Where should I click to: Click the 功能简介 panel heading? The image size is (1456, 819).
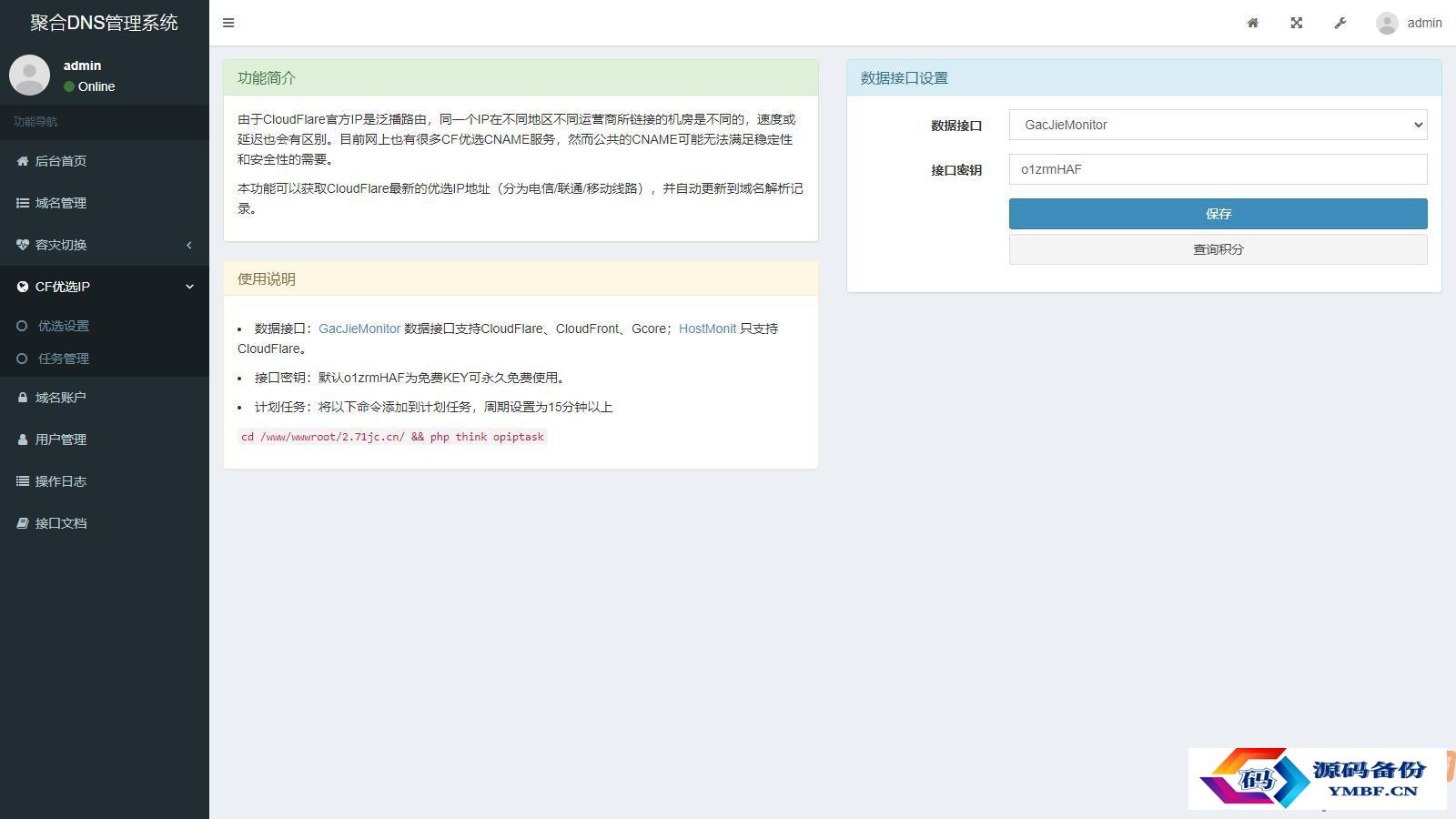[x=267, y=78]
